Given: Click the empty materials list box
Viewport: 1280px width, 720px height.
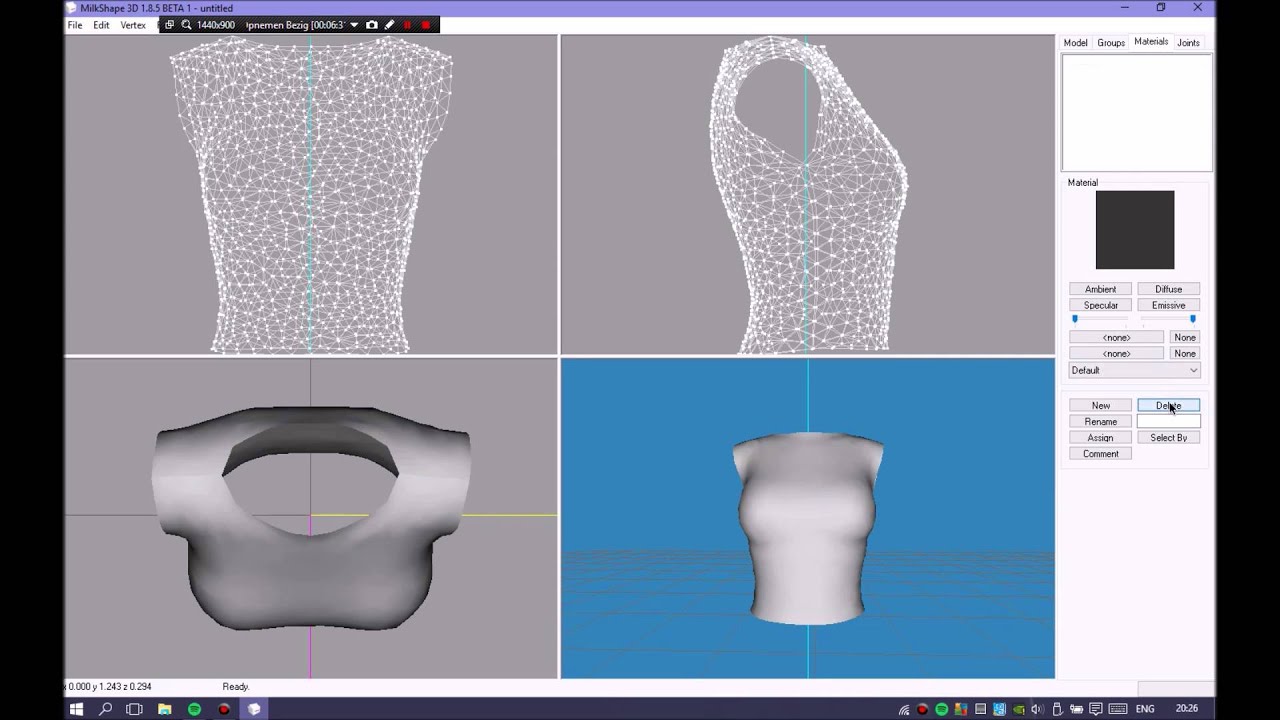Looking at the screenshot, I should 1136,112.
